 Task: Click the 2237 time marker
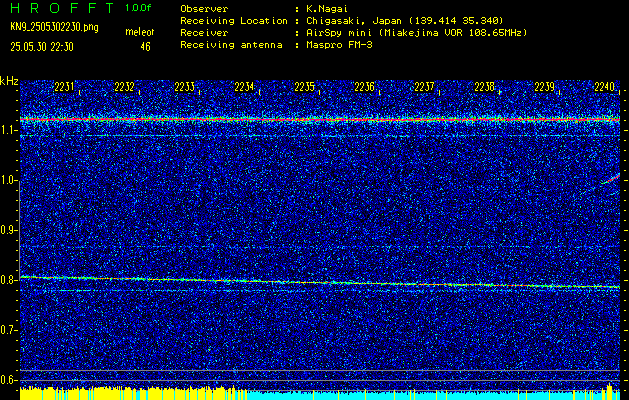[425, 87]
